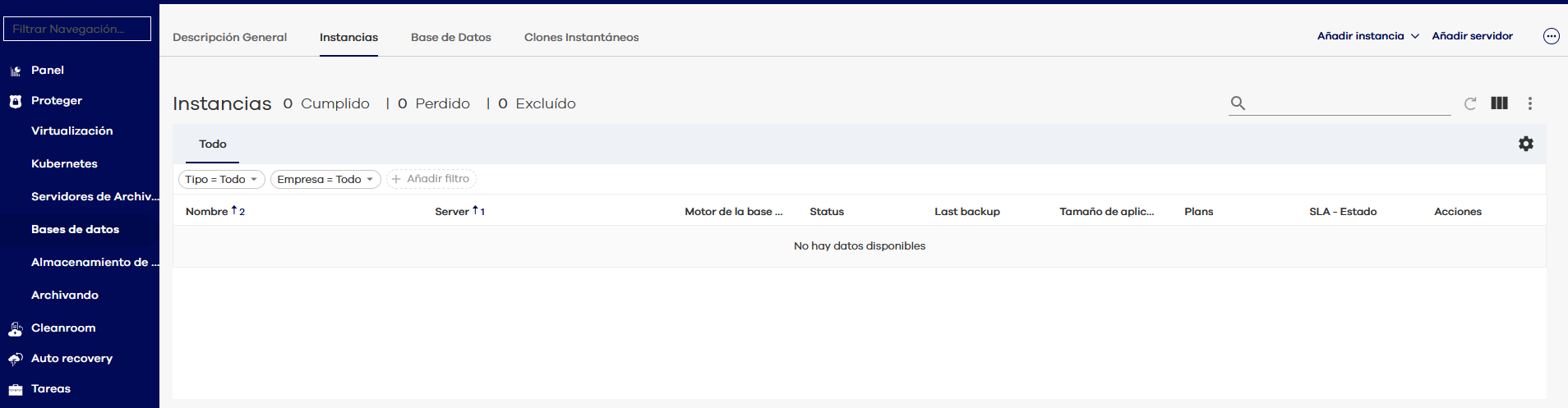The image size is (1568, 408).
Task: Click the Nombre column header text
Action: pos(206,212)
